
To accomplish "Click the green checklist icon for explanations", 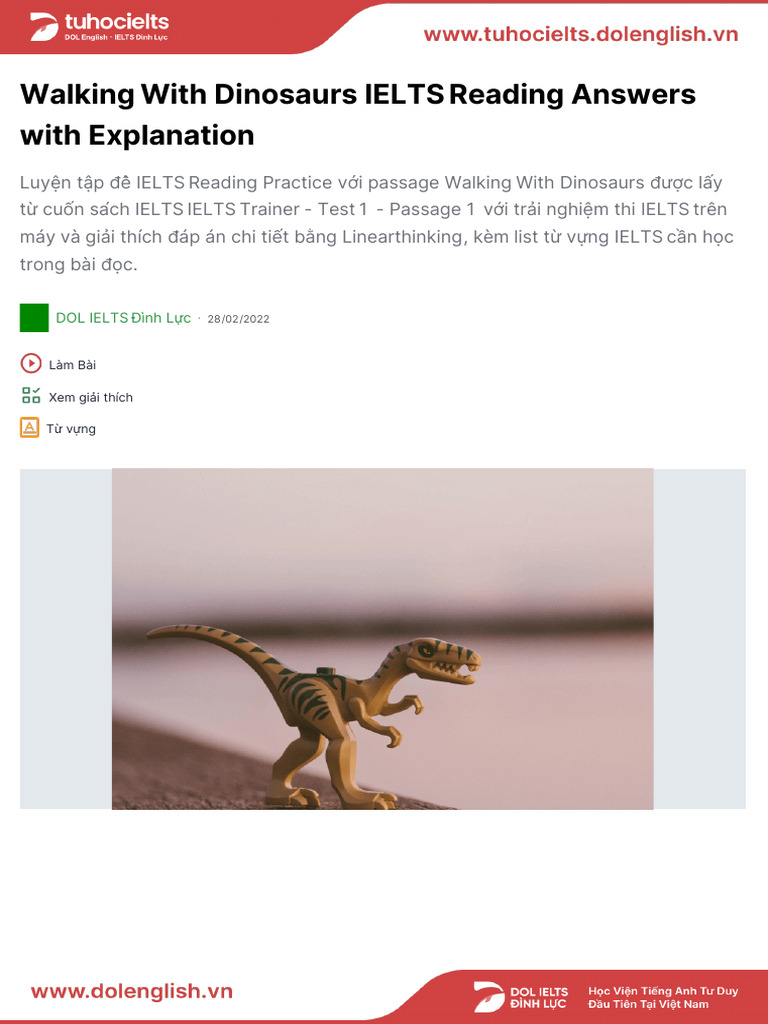I will click(x=31, y=396).
